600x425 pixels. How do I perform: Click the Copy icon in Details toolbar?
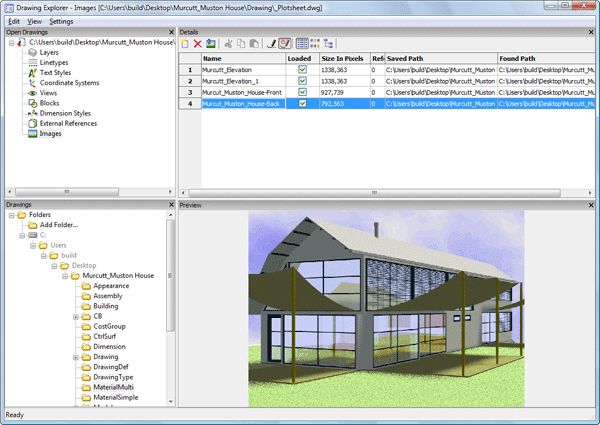(242, 44)
